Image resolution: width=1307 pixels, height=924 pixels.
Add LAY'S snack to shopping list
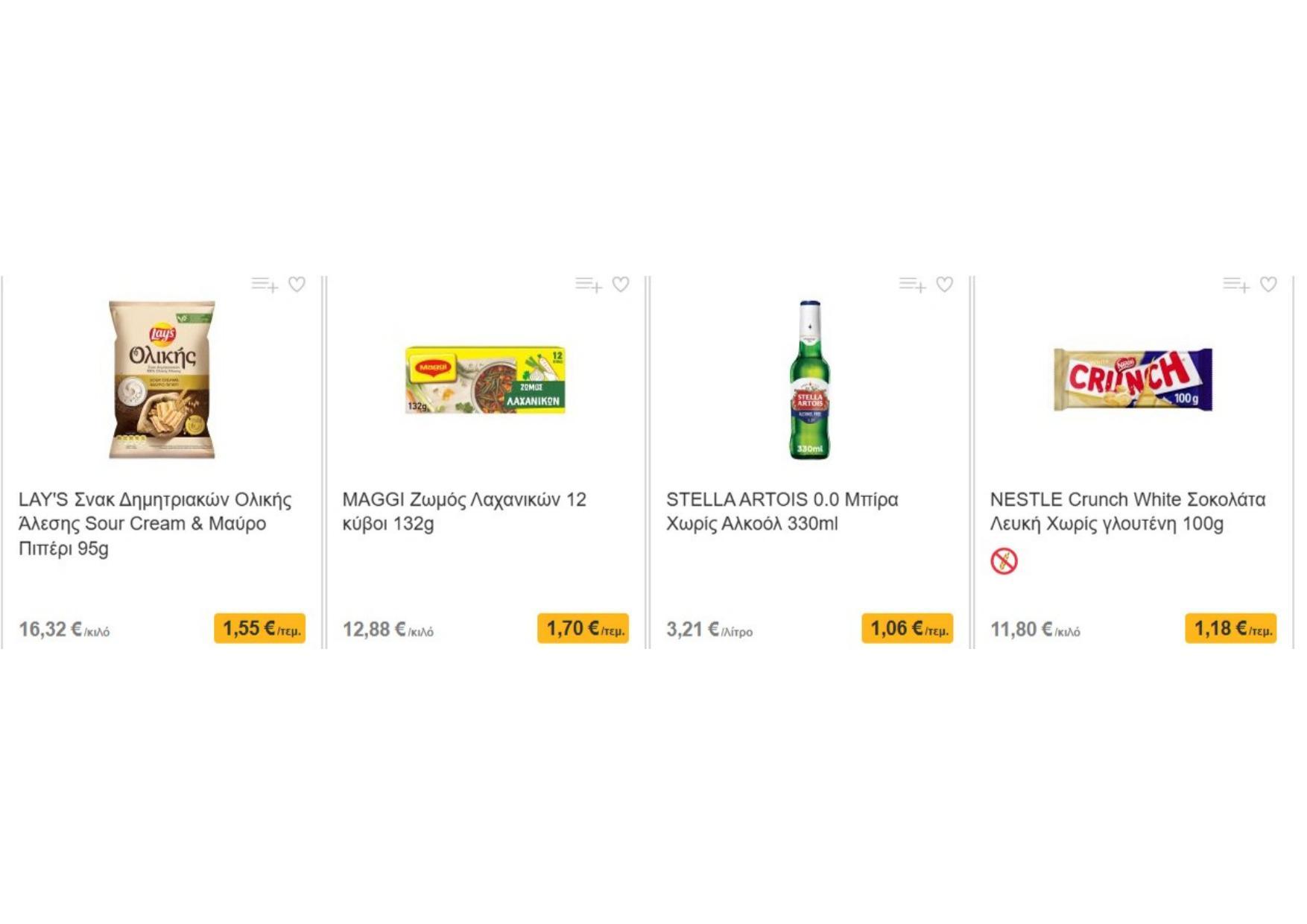[x=265, y=285]
